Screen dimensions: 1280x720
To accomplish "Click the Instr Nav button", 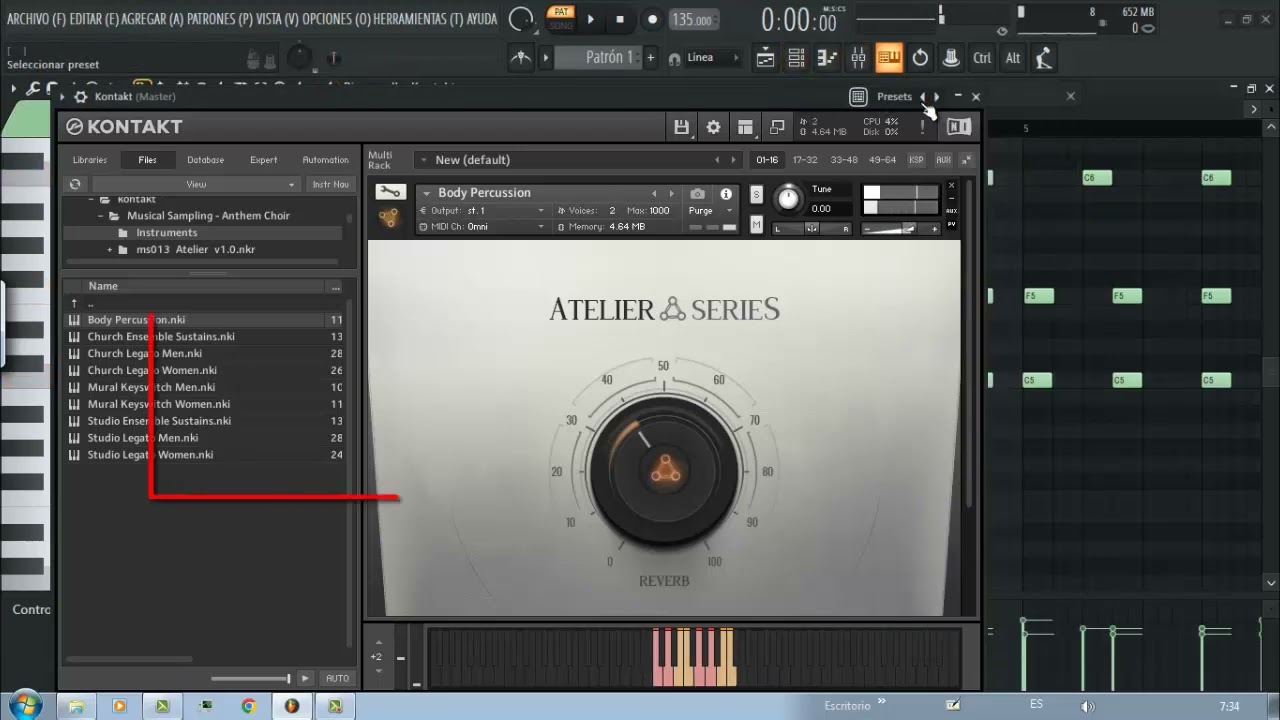I will pos(331,184).
